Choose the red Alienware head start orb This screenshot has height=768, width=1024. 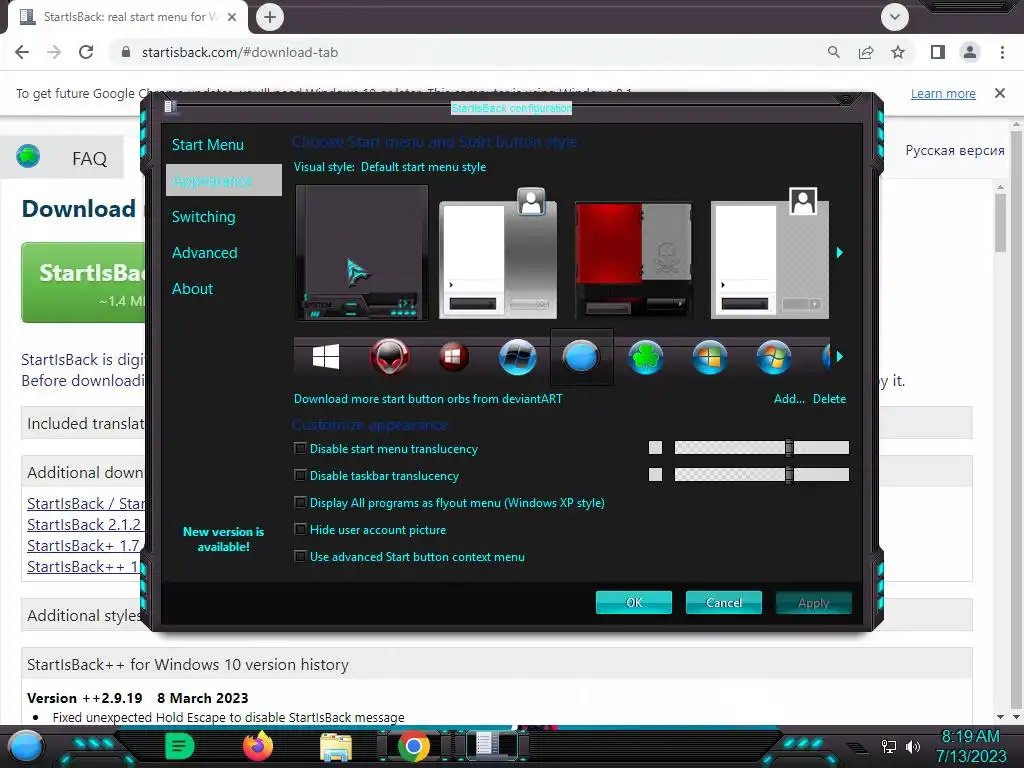click(x=389, y=357)
